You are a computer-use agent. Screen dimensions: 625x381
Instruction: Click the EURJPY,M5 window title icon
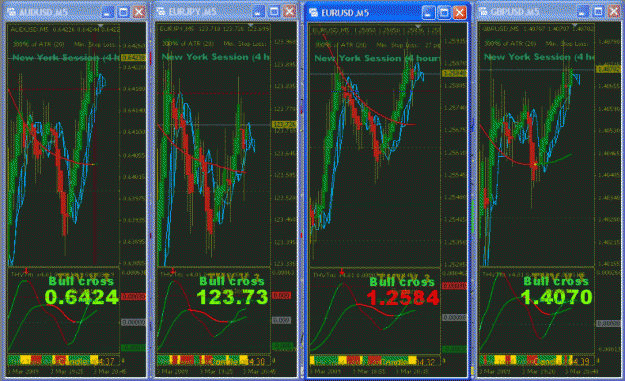pos(161,12)
